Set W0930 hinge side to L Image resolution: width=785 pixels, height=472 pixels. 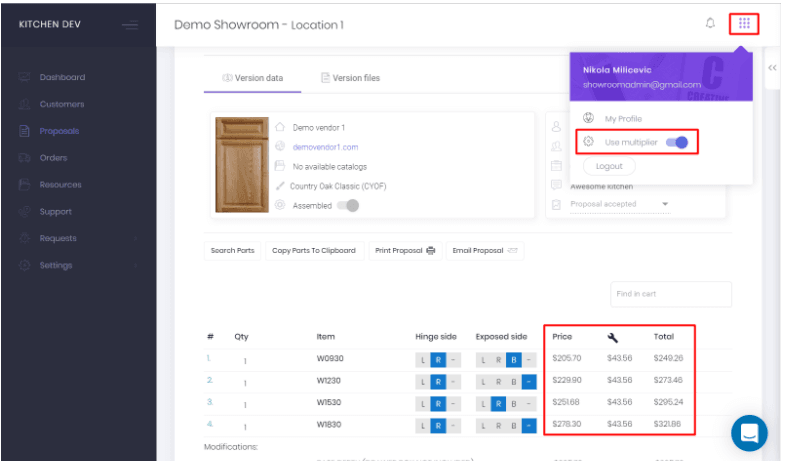(423, 360)
